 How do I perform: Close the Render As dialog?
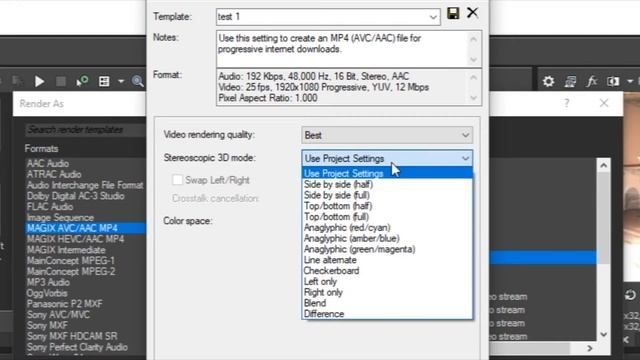point(604,103)
